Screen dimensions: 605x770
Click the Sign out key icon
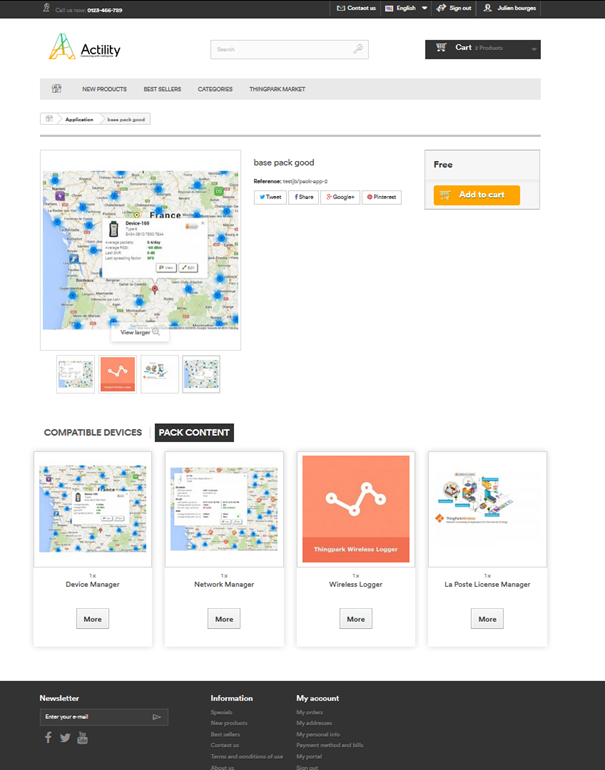point(441,8)
